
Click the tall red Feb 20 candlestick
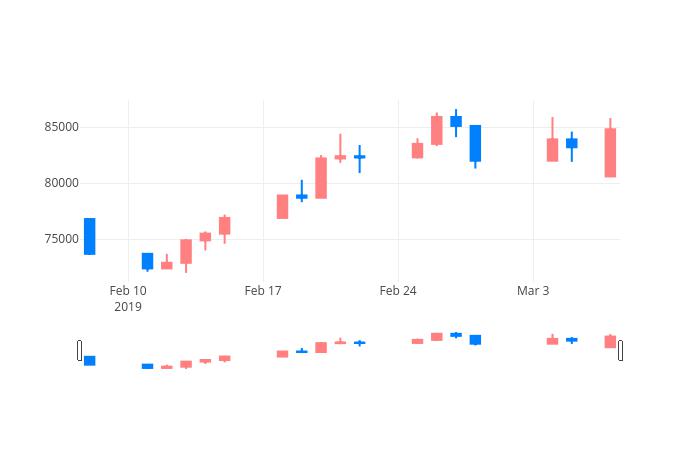[321, 178]
